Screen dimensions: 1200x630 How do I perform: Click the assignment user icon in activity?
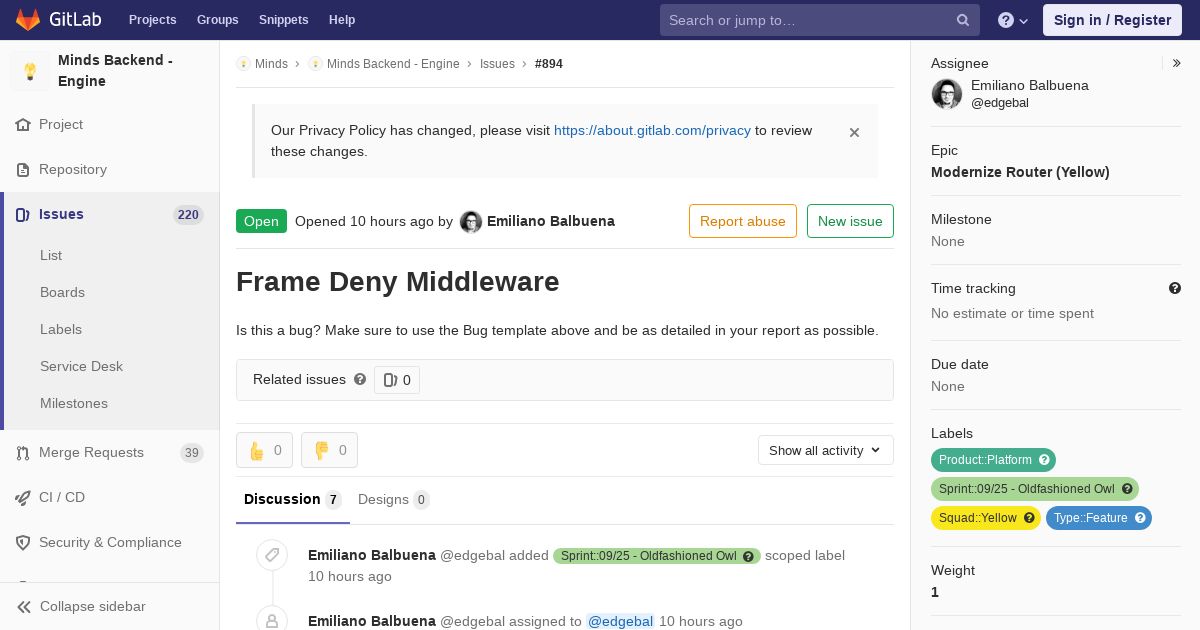(x=272, y=620)
